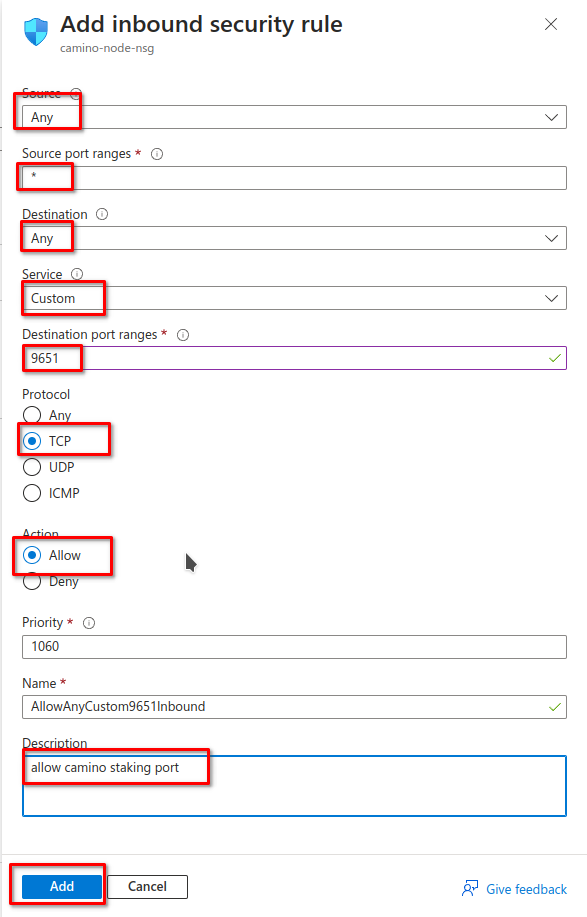Open the Give feedback link
The height and width of the screenshot is (917, 587).
tap(526, 889)
